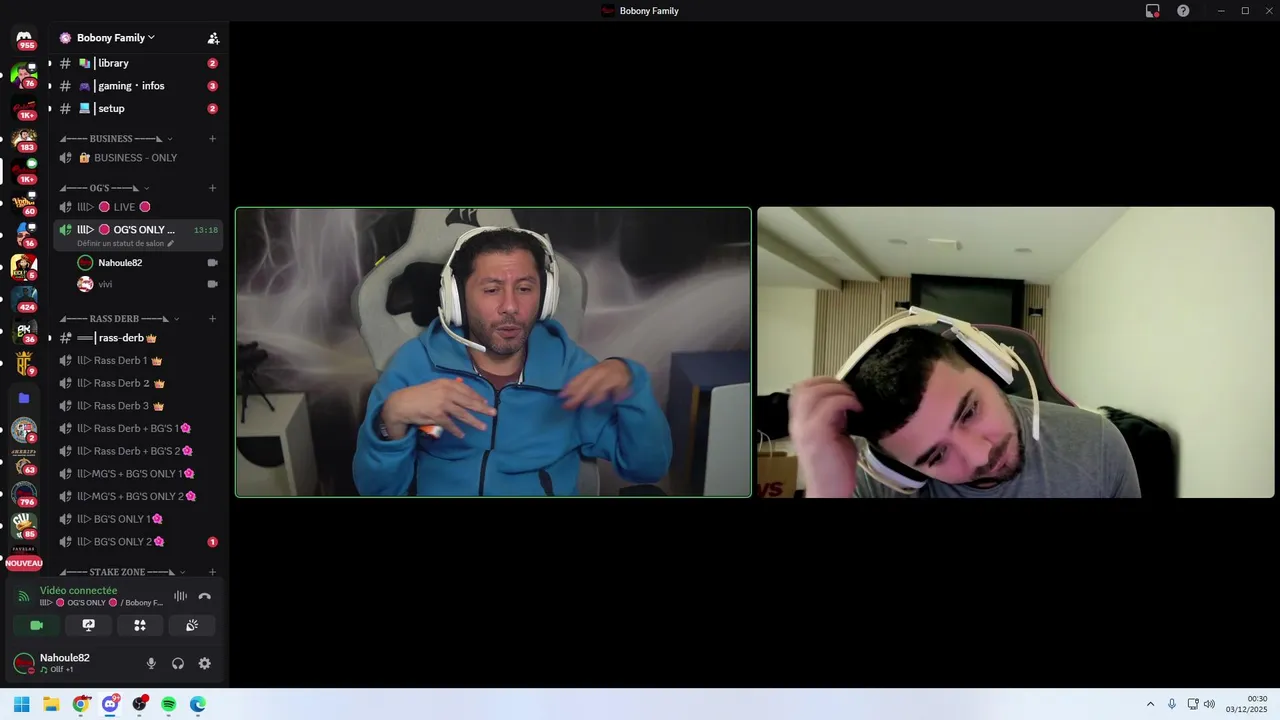Open the server icon with 63 badge

24,461
